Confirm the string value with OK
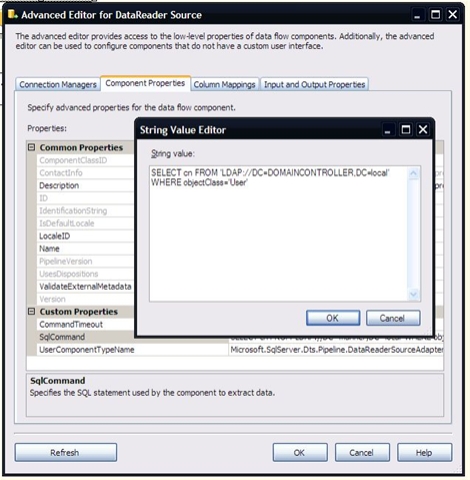 (333, 318)
